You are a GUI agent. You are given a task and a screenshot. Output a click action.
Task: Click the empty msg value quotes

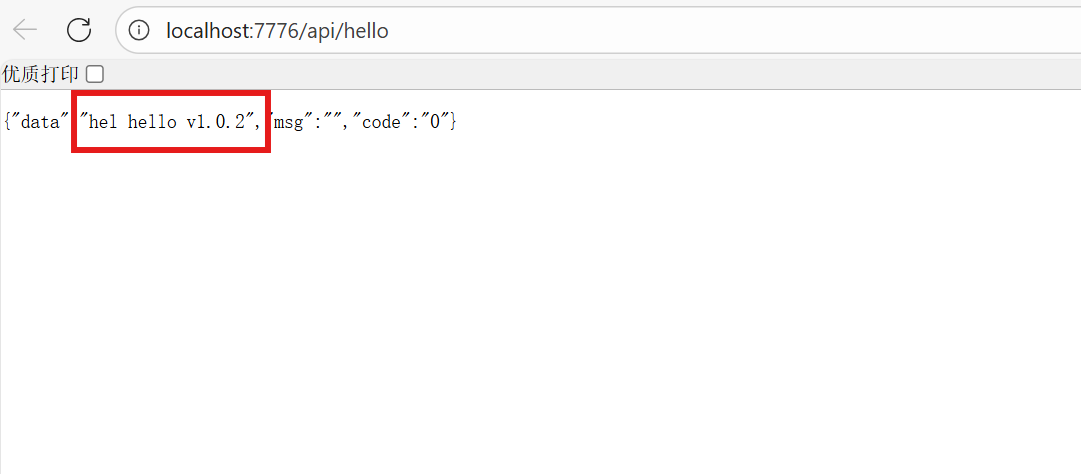tap(335, 122)
